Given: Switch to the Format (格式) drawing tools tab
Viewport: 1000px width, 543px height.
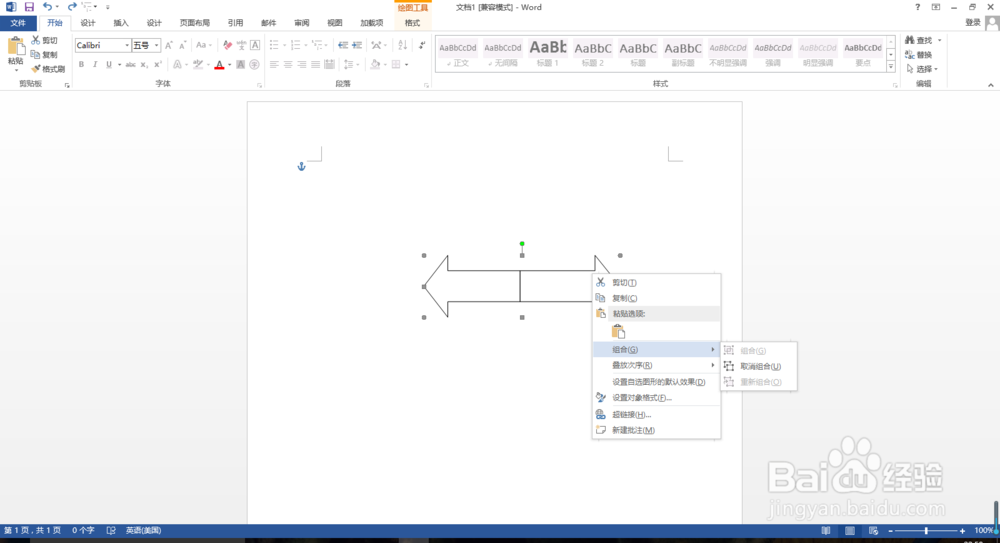Looking at the screenshot, I should (x=412, y=23).
